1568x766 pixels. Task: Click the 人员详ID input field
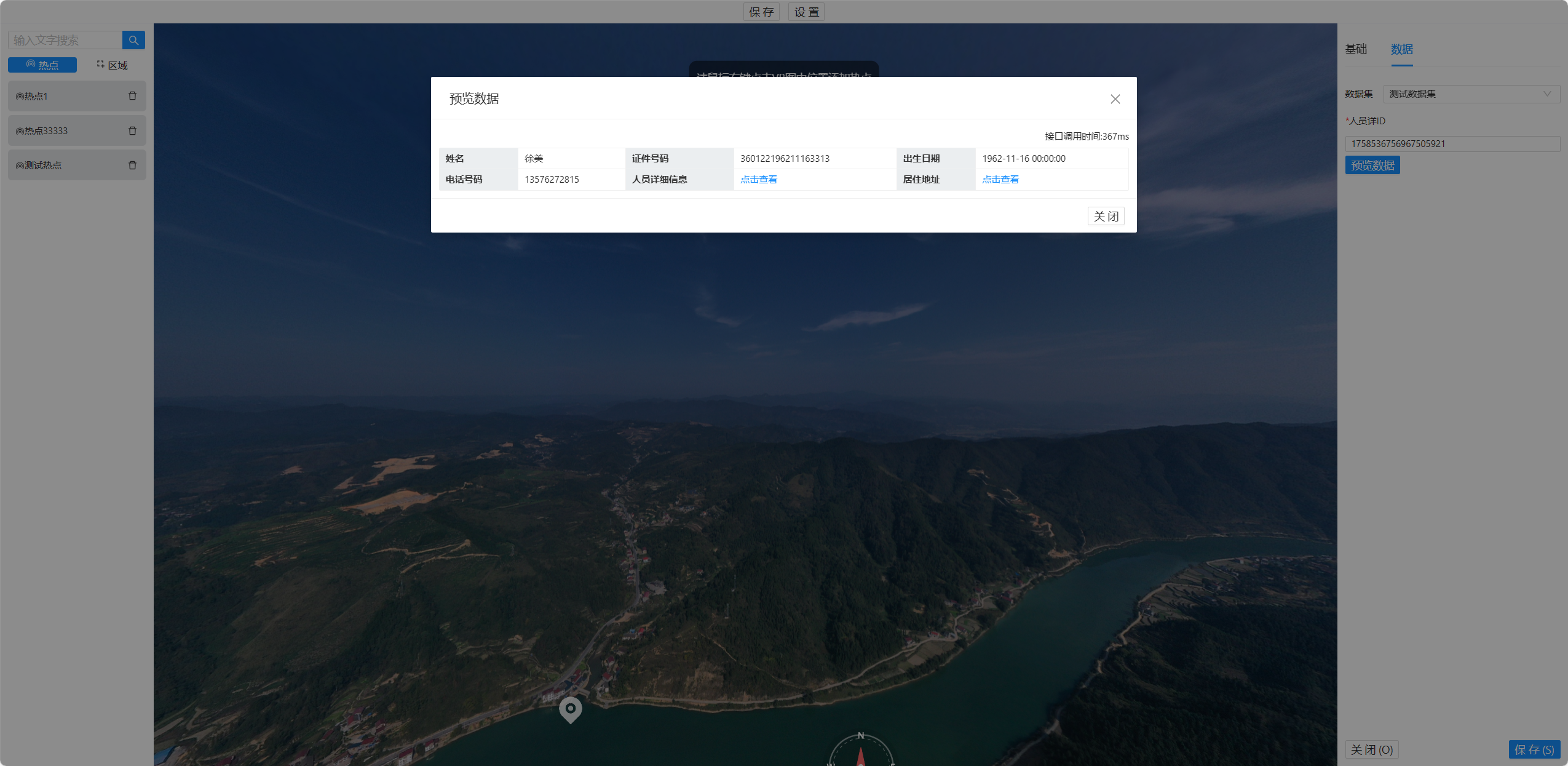point(1452,144)
